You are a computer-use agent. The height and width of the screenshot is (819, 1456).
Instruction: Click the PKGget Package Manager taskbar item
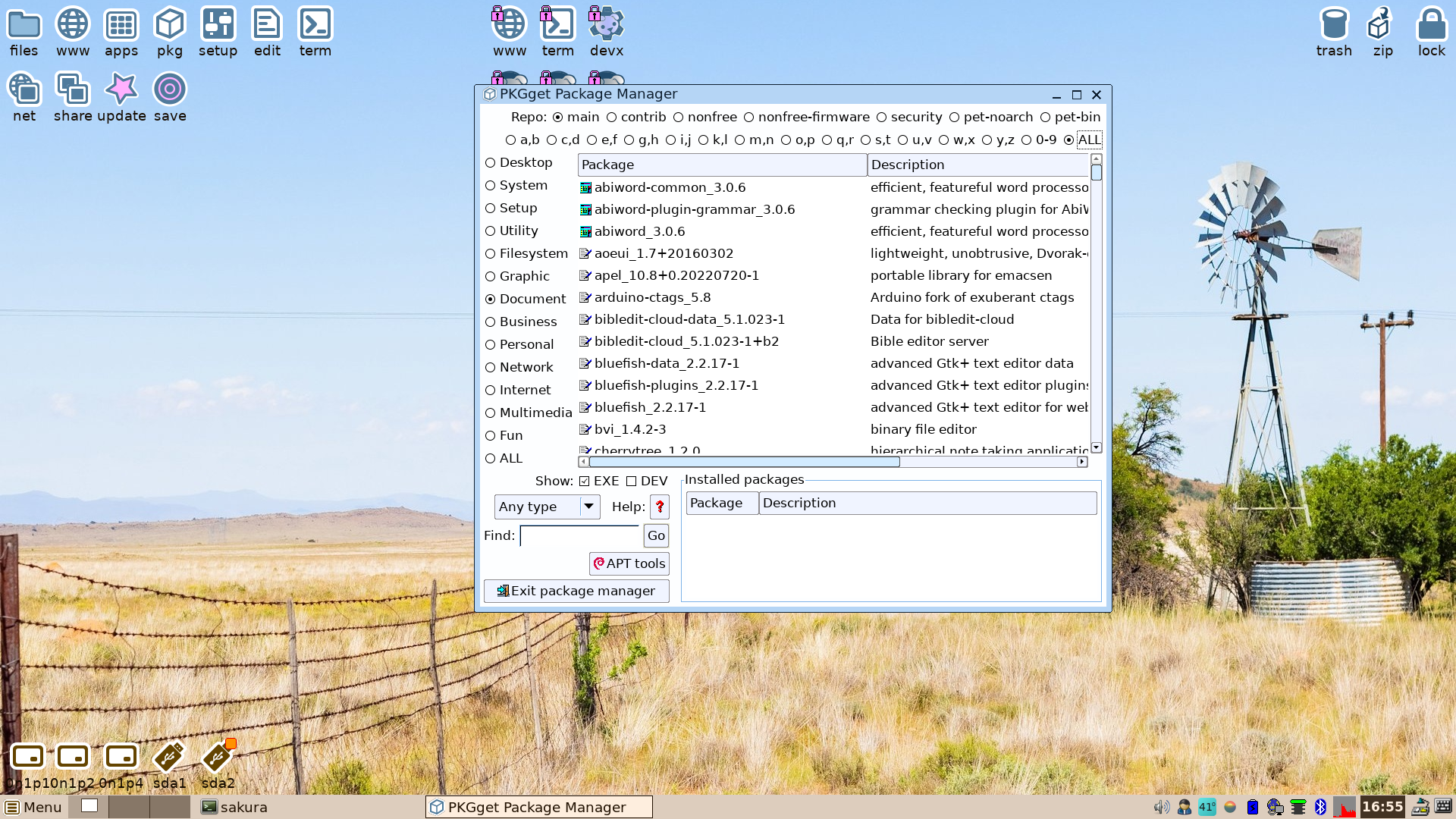tap(538, 807)
